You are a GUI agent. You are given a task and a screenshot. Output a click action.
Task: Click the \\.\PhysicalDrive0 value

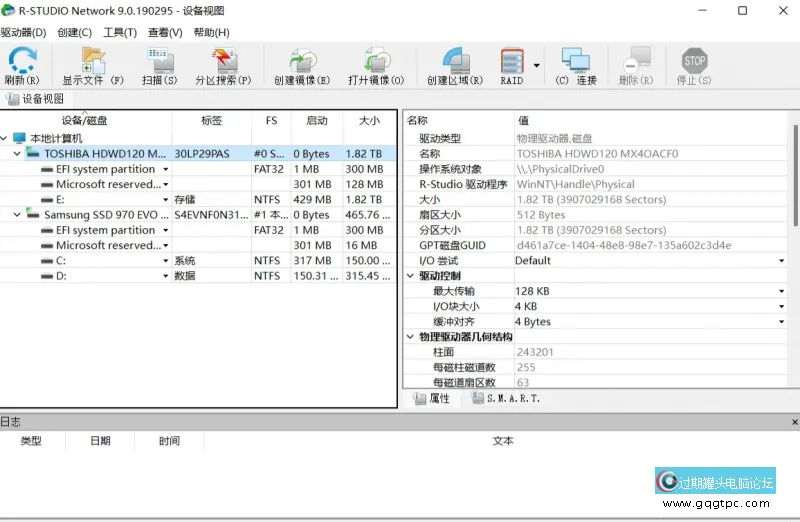coord(560,169)
